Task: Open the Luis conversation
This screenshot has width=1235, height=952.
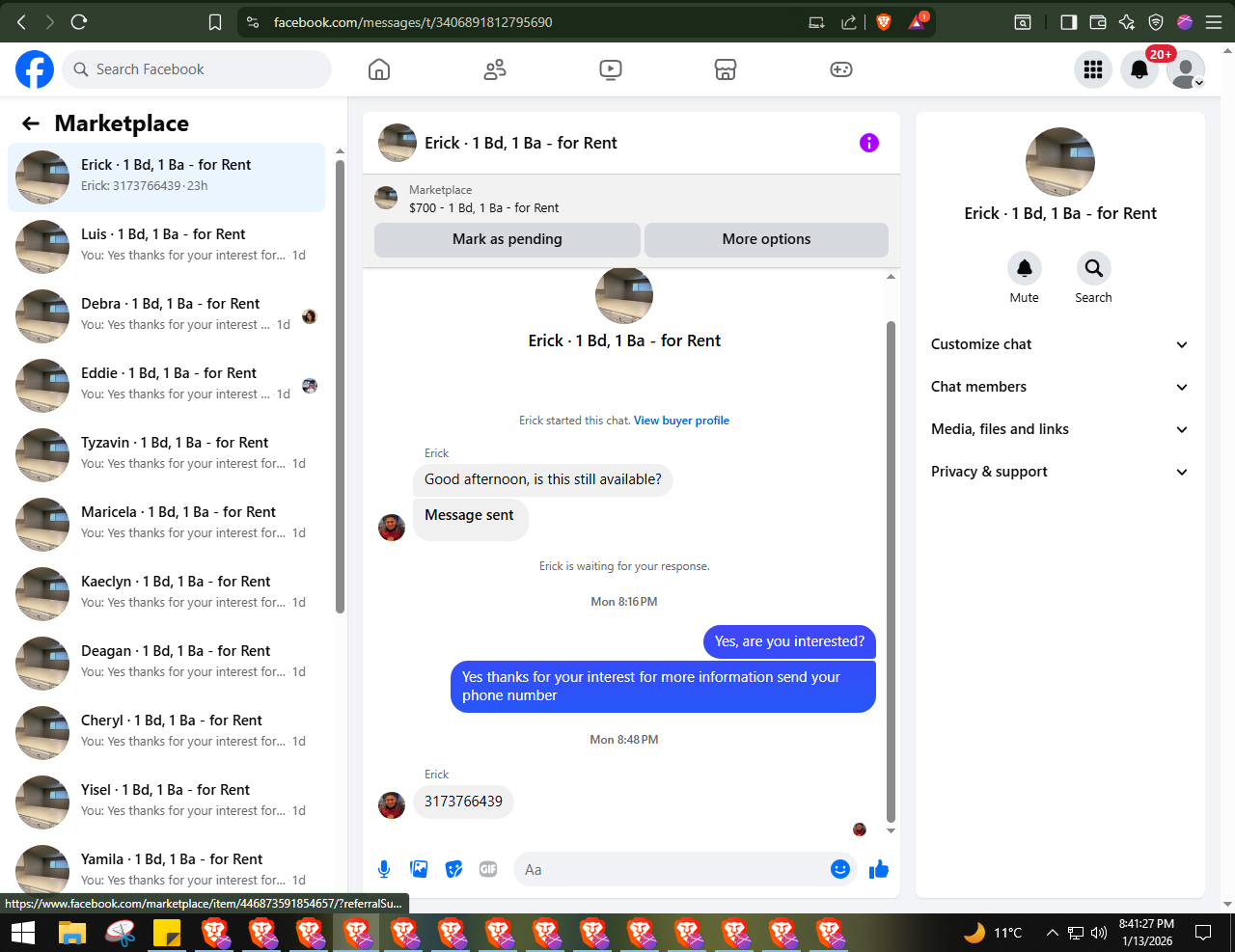Action: (x=166, y=247)
